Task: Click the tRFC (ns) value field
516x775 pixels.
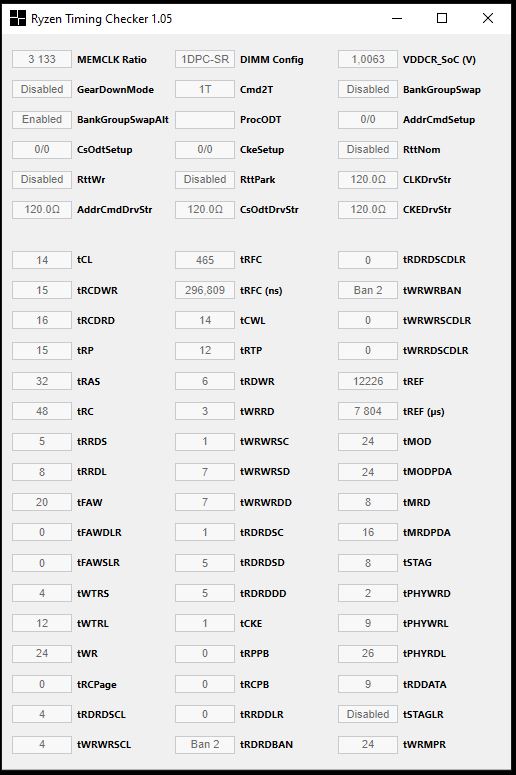Action: [x=205, y=290]
